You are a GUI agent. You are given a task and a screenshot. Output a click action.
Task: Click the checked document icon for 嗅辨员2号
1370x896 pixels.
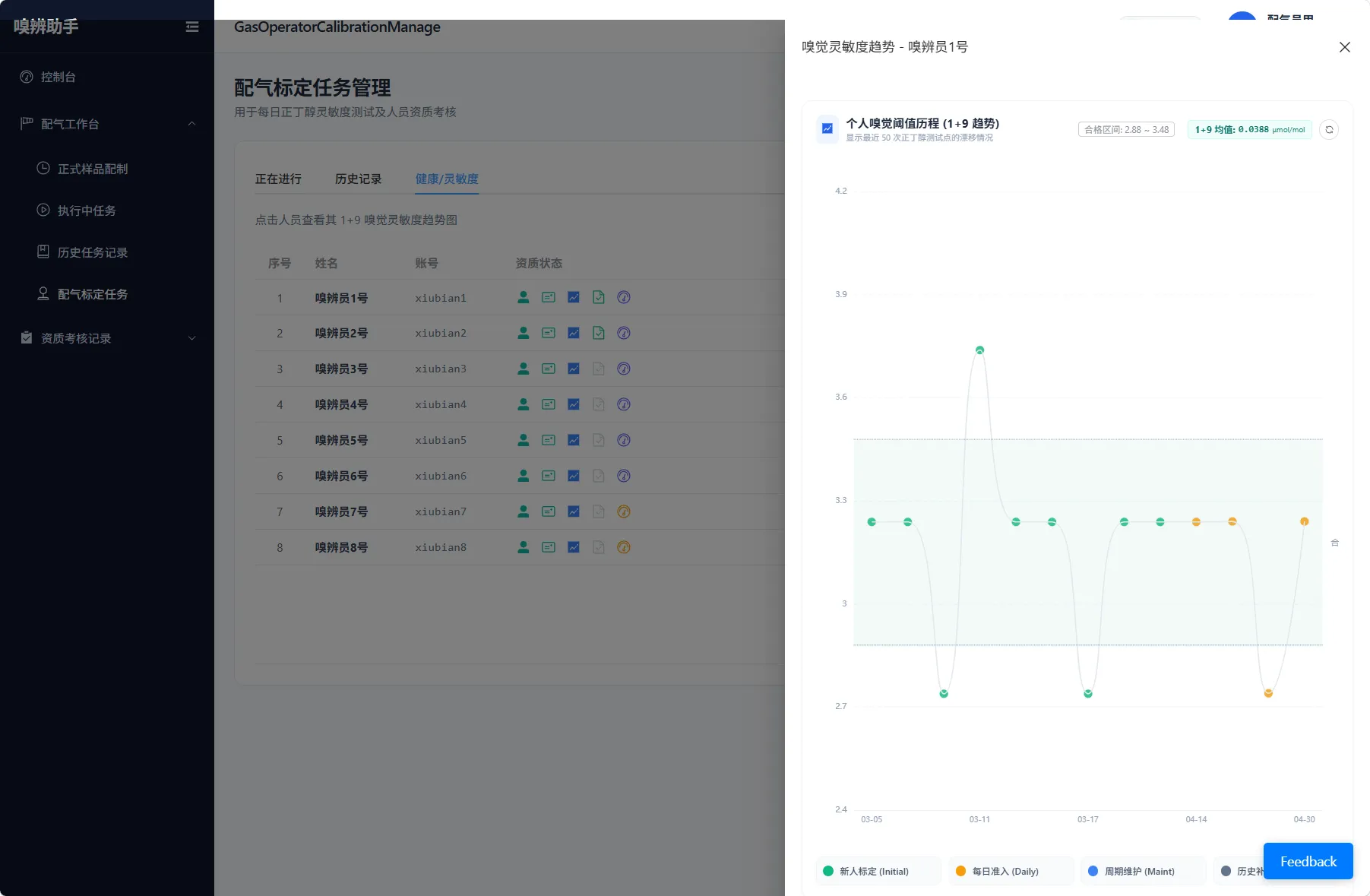tap(599, 333)
